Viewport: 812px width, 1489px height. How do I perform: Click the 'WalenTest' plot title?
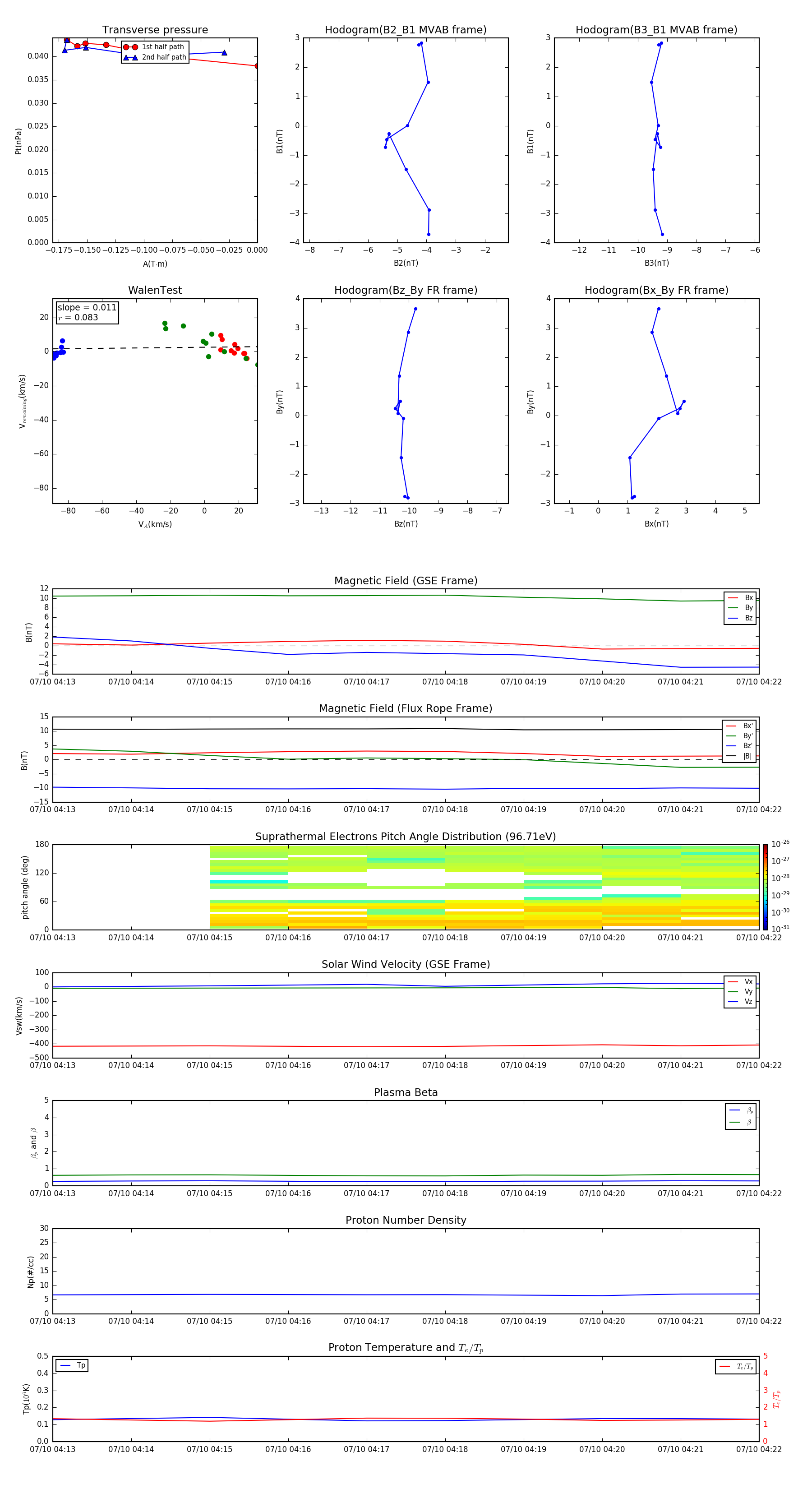point(155,290)
